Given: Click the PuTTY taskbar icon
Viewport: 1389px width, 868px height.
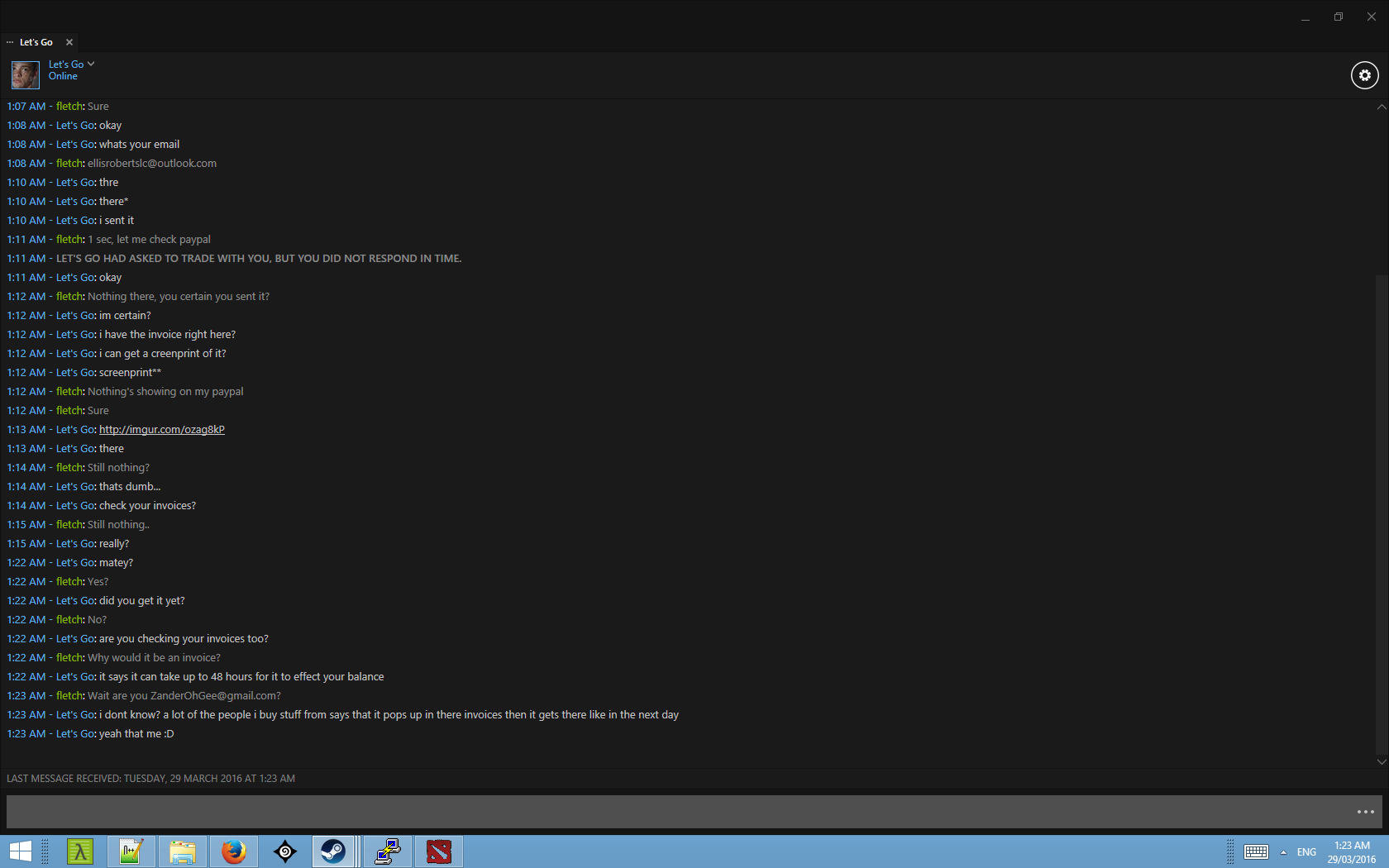Looking at the screenshot, I should pos(387,851).
